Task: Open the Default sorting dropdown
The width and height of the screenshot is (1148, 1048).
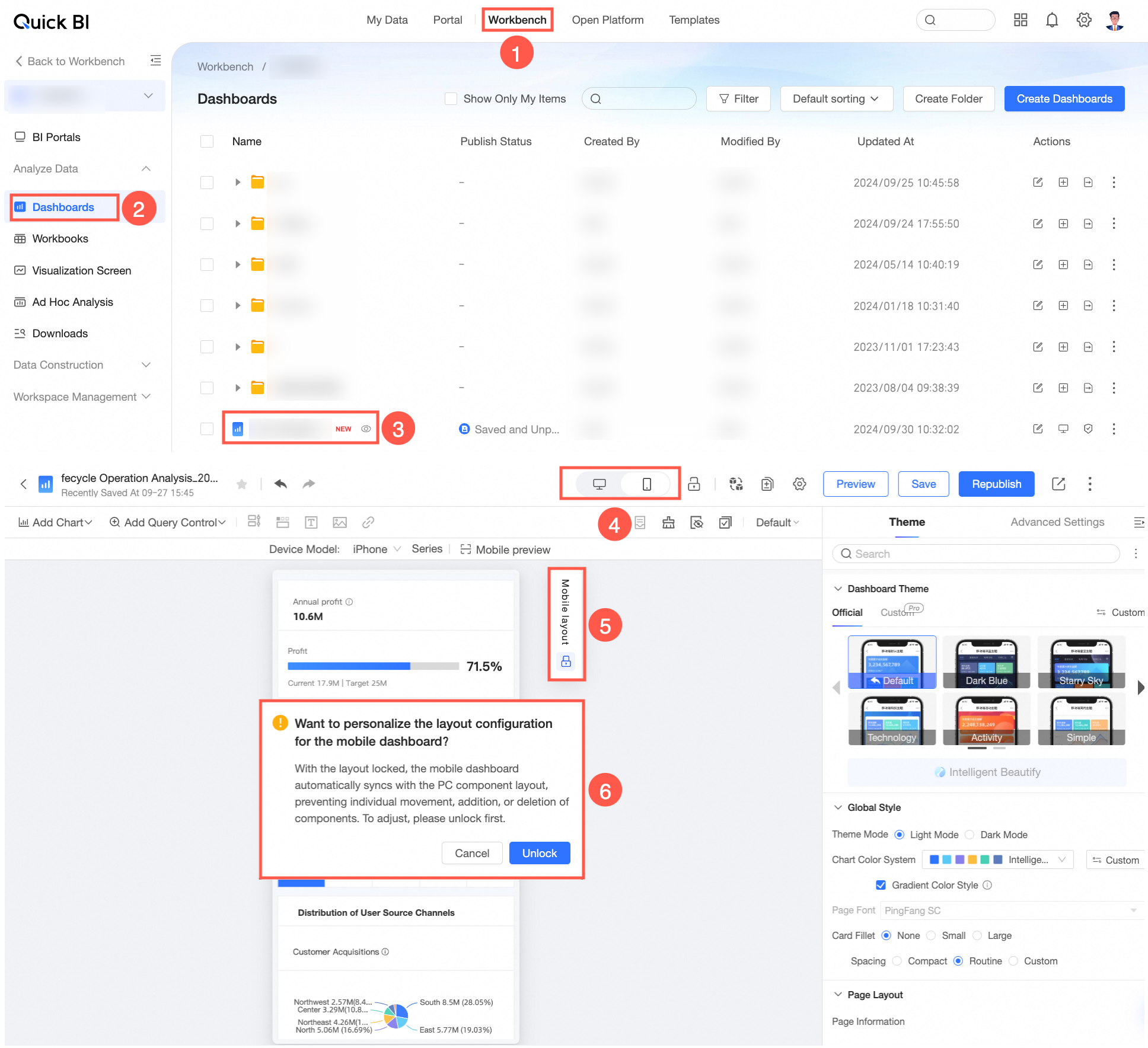Action: click(836, 99)
